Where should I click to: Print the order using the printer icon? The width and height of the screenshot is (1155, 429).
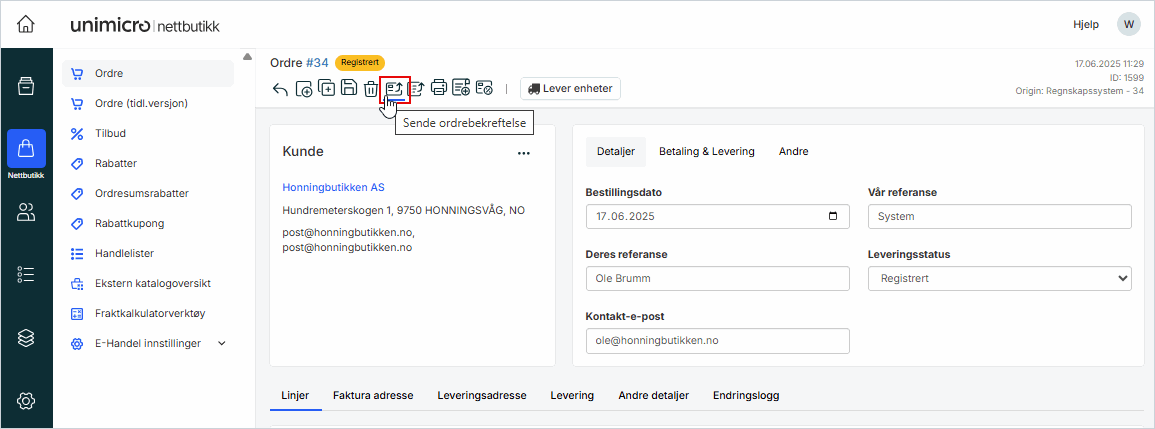(x=439, y=88)
